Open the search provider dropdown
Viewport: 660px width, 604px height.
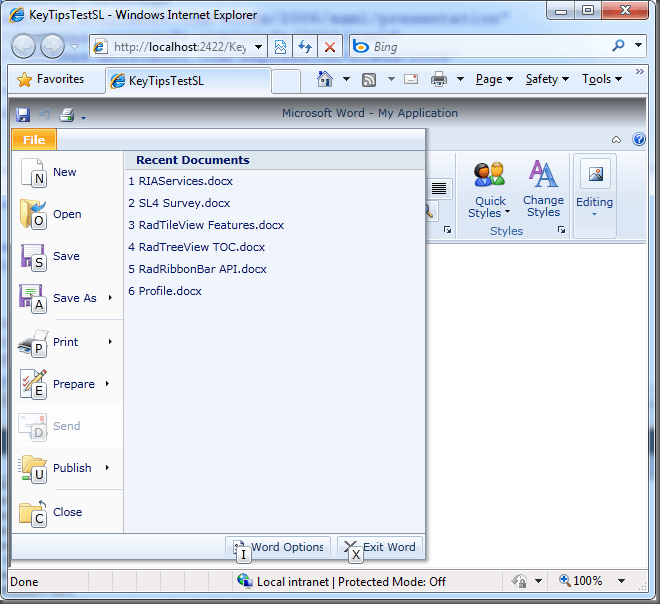(x=639, y=45)
